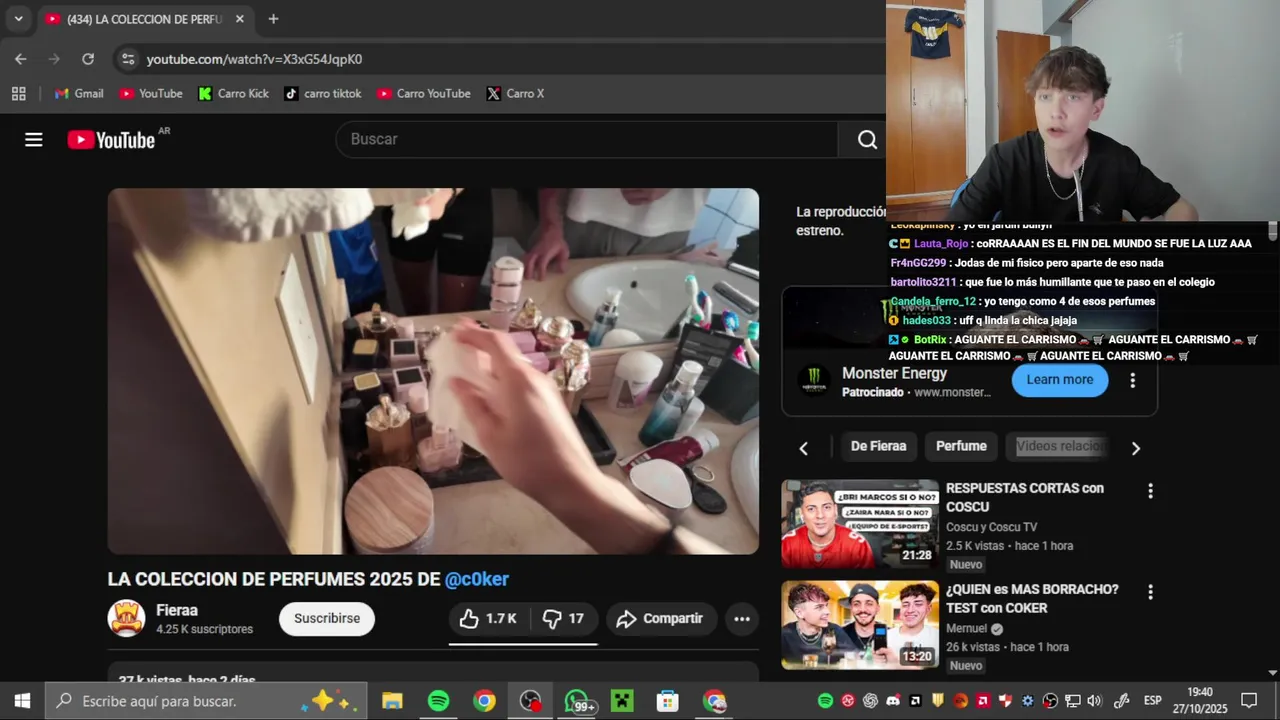
Task: Open the apps grid in bookmarks bar
Action: (18, 93)
